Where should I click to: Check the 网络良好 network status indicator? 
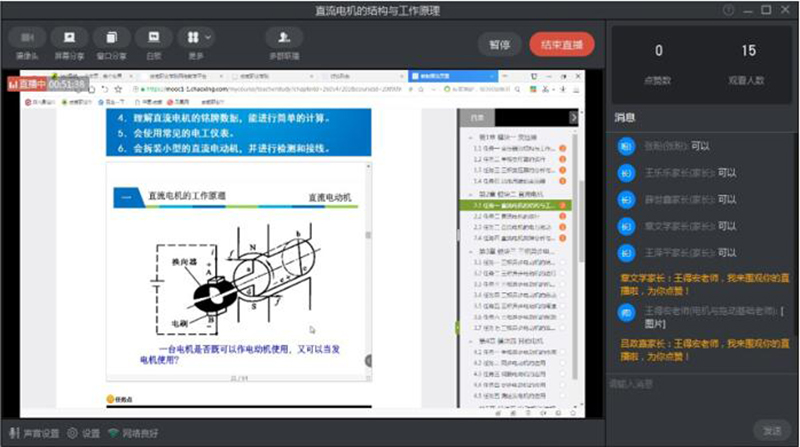(133, 433)
